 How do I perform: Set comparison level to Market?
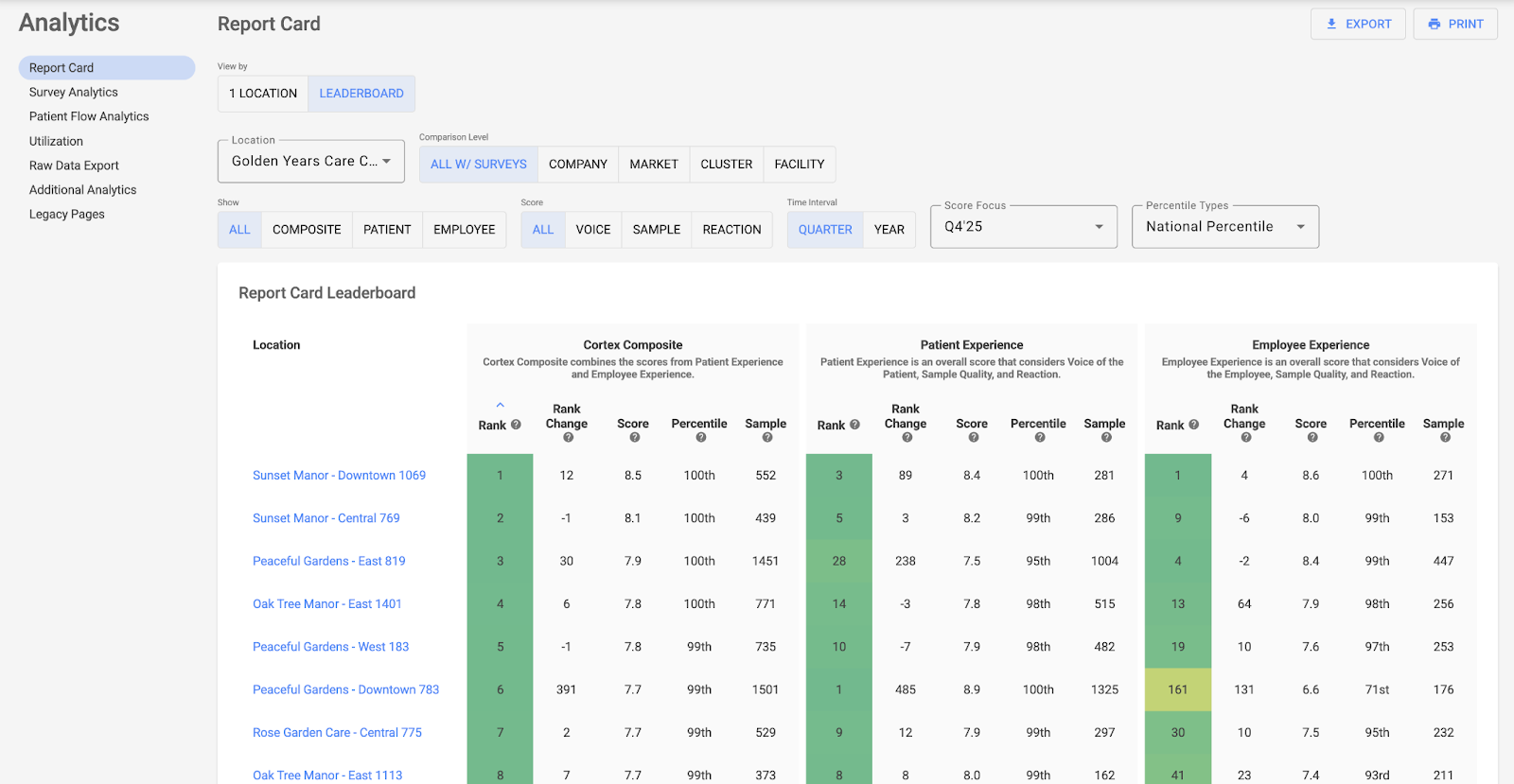click(x=653, y=165)
